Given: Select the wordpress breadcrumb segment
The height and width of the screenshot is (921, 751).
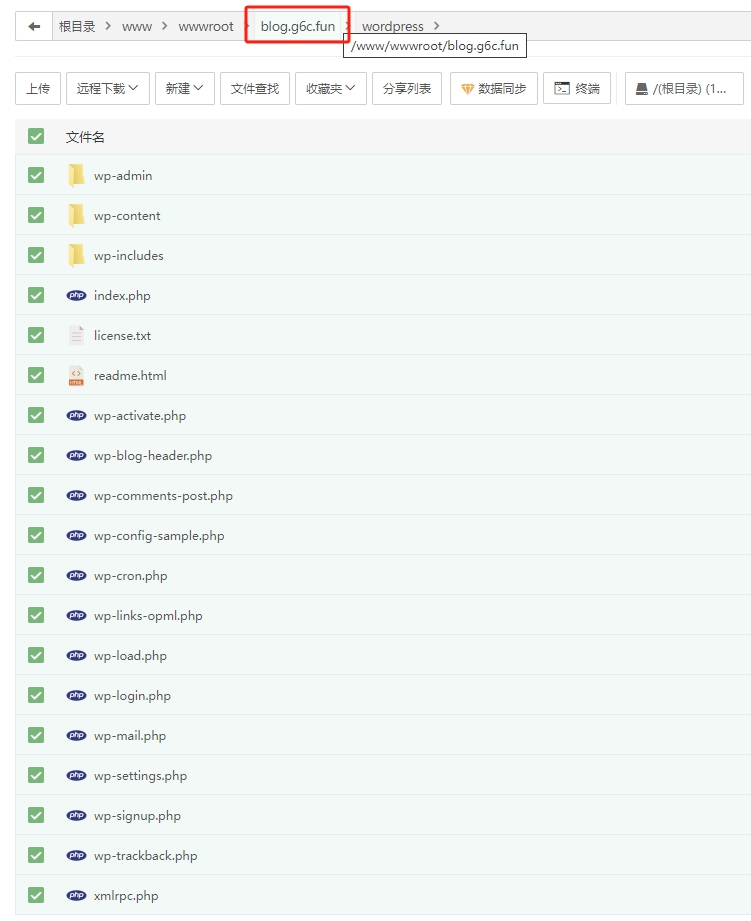Looking at the screenshot, I should (x=392, y=27).
